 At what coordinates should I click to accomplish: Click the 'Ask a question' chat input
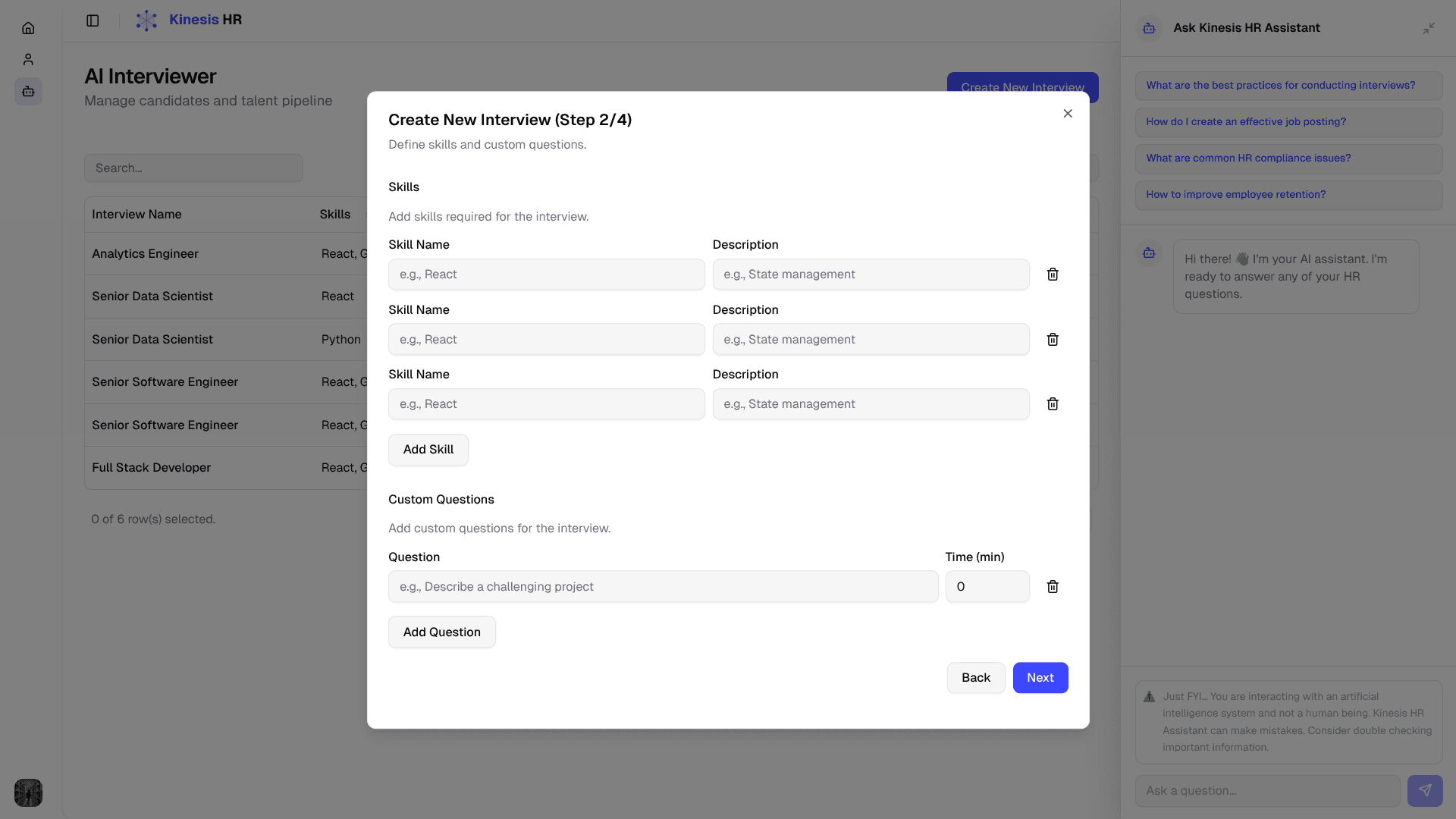tap(1266, 790)
